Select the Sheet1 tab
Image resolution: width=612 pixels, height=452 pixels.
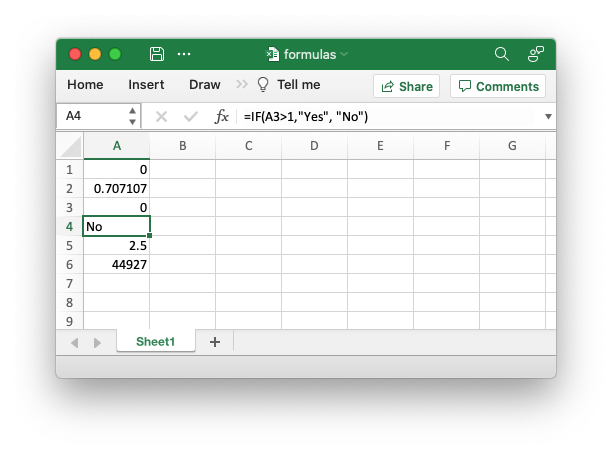coord(155,342)
